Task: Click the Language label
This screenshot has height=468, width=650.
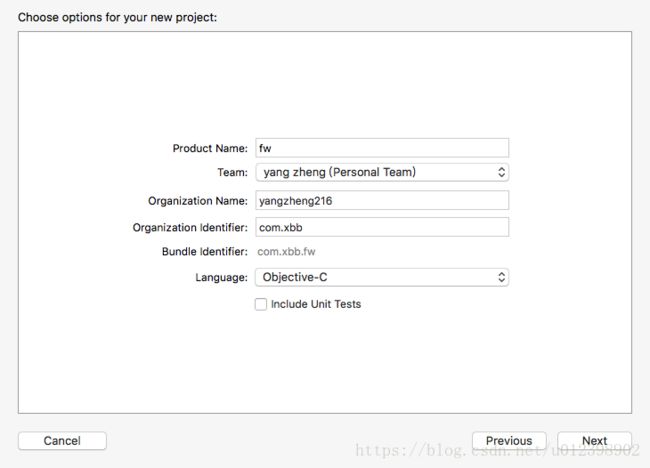Action: coord(221,277)
